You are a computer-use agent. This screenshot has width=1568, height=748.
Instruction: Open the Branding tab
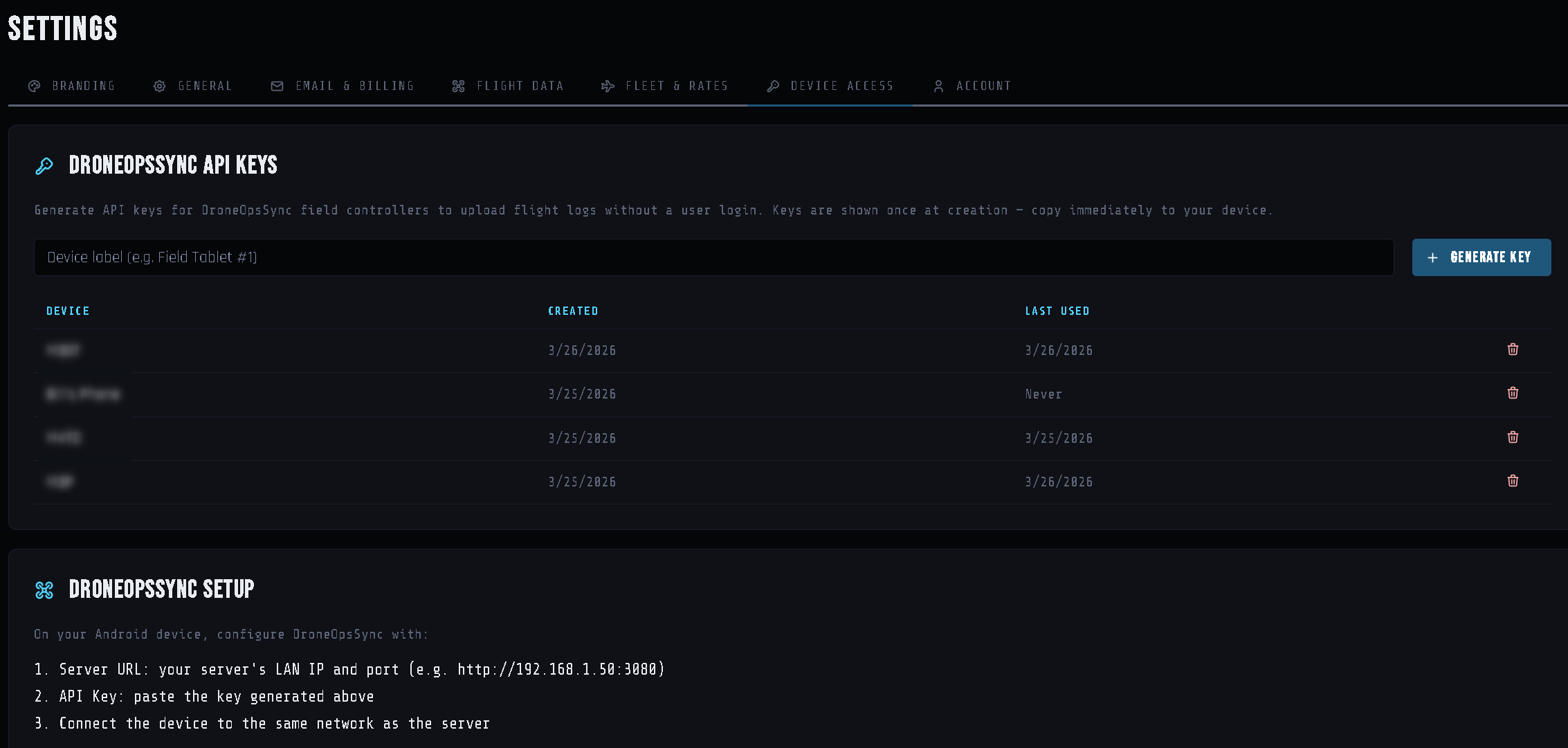pos(71,86)
